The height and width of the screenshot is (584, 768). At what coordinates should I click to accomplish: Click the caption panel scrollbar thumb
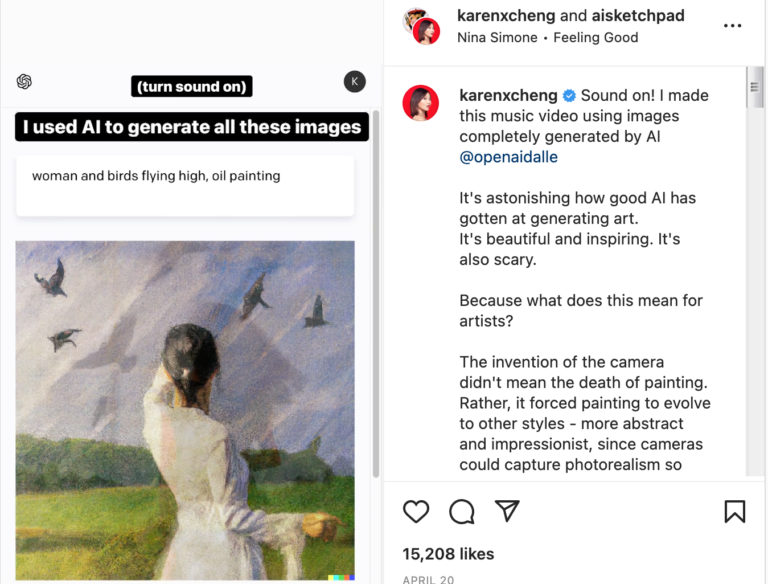tap(755, 90)
